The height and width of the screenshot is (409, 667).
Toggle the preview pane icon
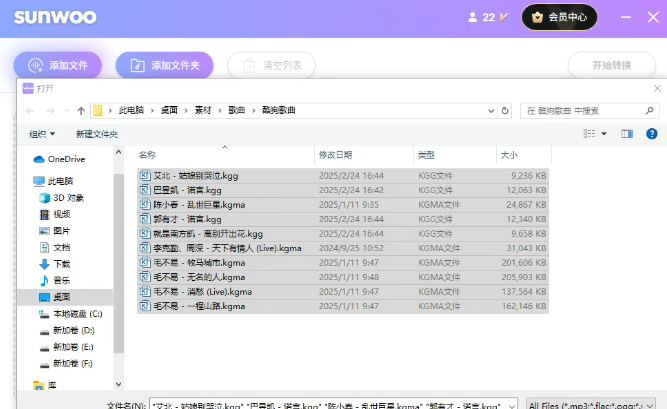point(627,133)
